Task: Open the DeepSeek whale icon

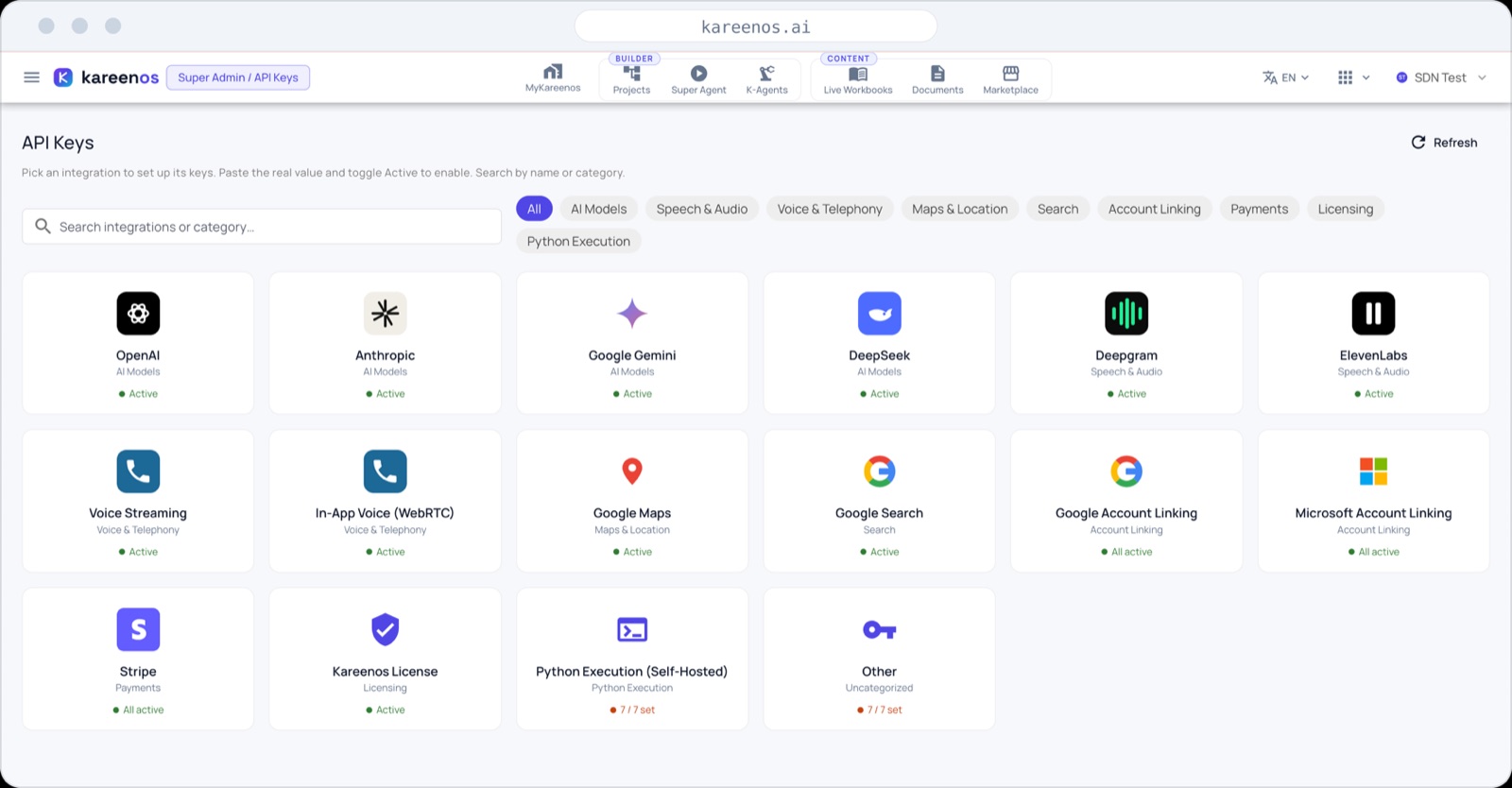Action: pos(880,314)
